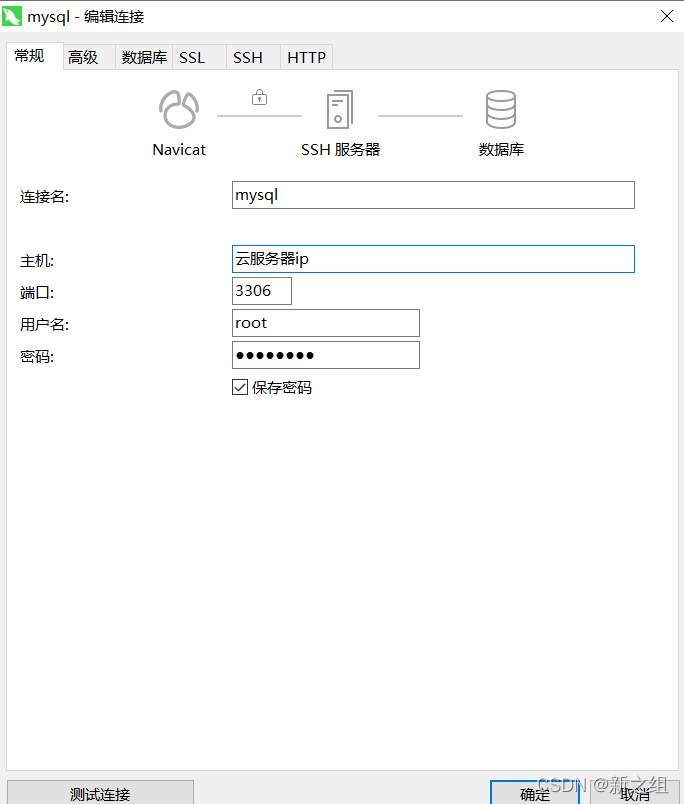The image size is (684, 804).
Task: Focus the 用户名 field showing root
Action: [326, 323]
